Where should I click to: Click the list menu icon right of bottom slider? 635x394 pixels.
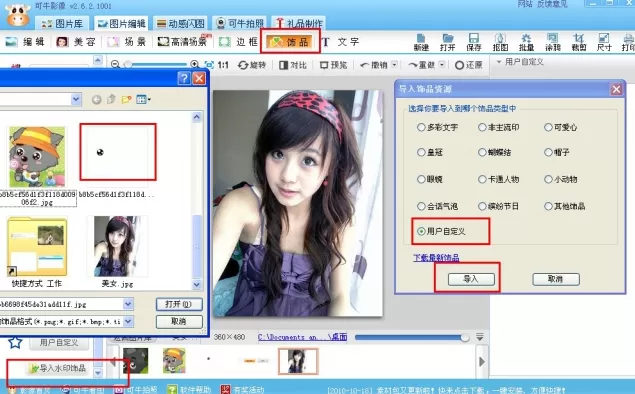480,337
